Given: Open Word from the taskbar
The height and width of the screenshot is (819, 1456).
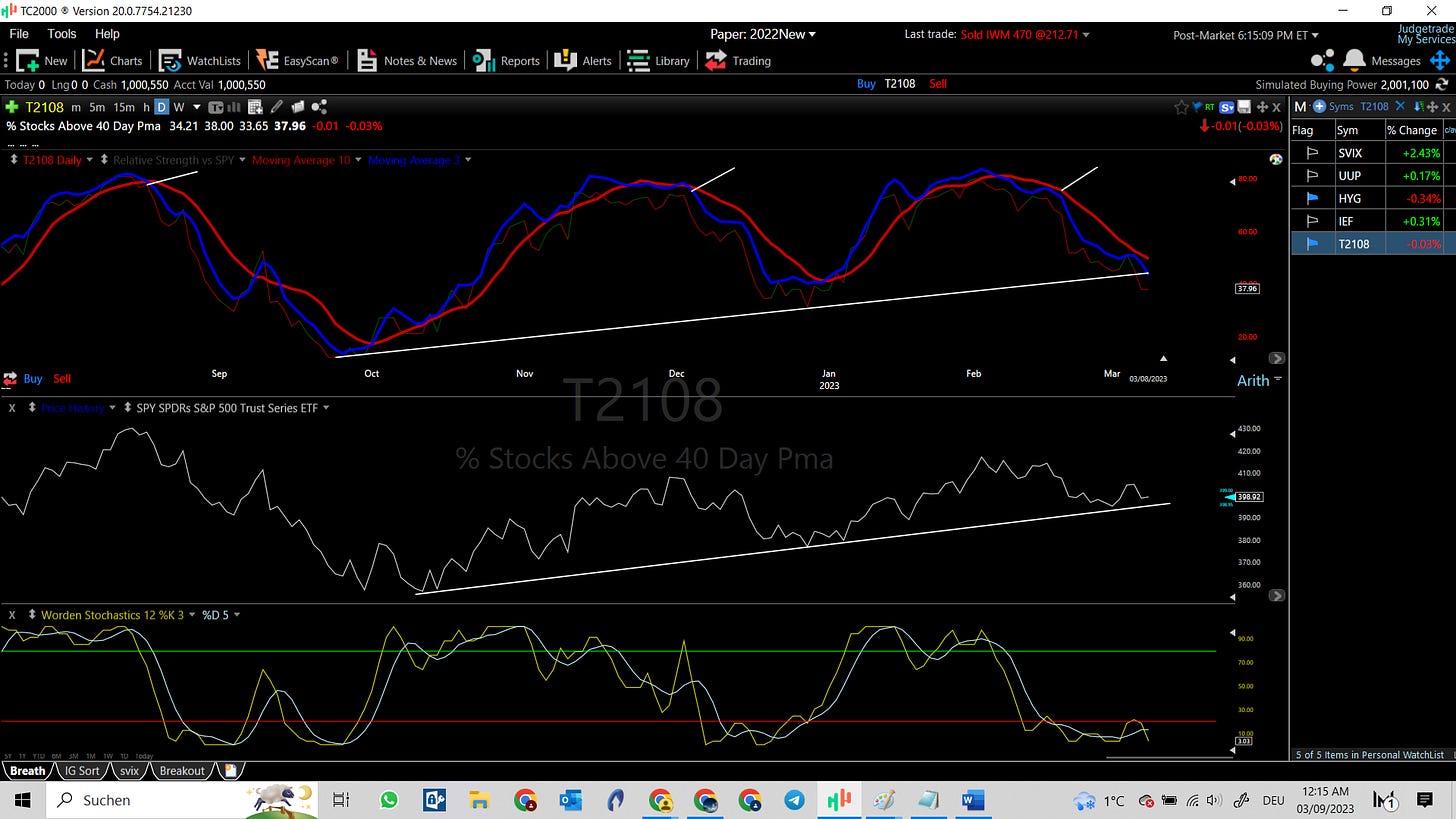Looking at the screenshot, I should [x=973, y=800].
